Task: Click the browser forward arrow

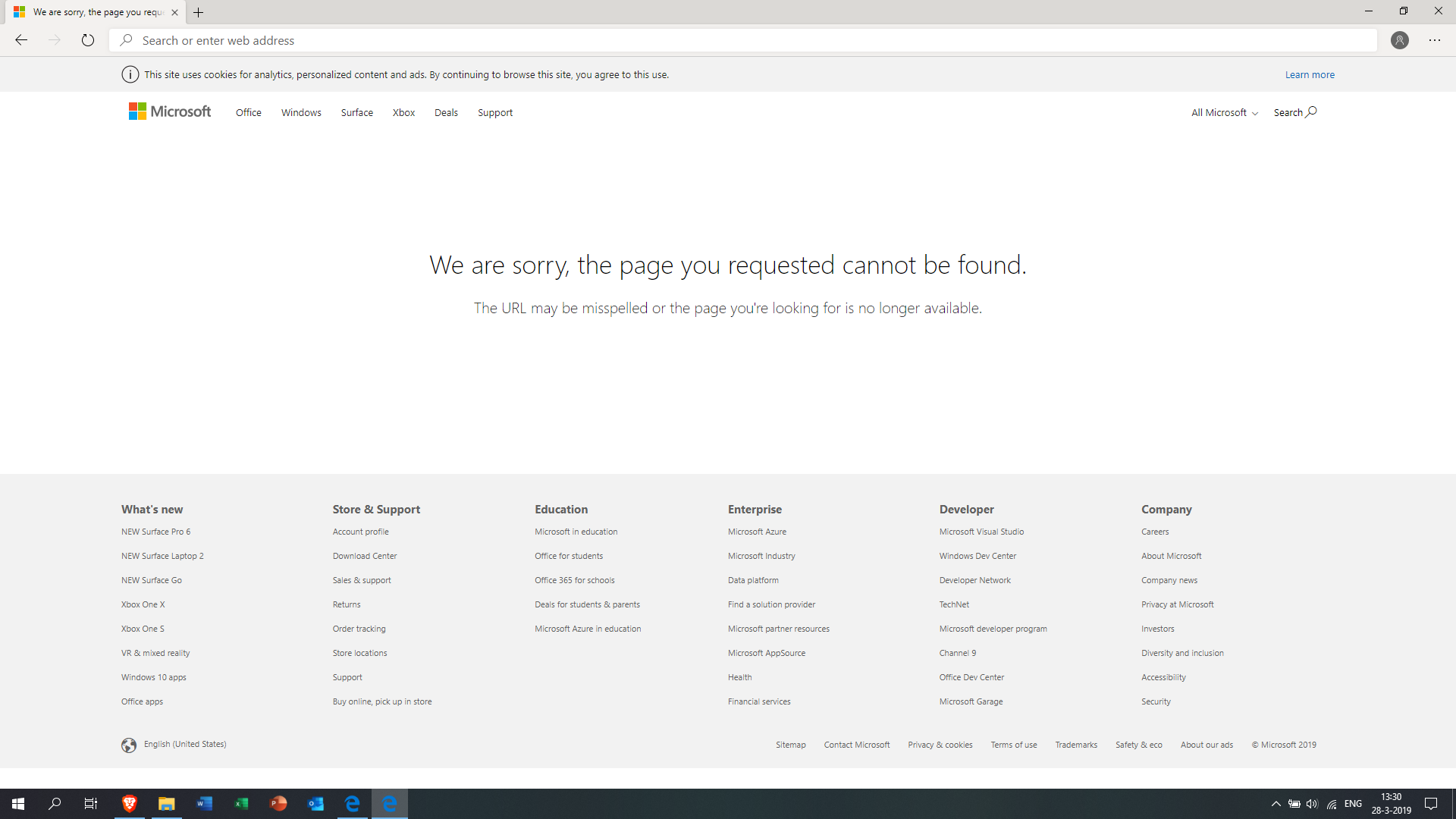Action: coord(55,40)
